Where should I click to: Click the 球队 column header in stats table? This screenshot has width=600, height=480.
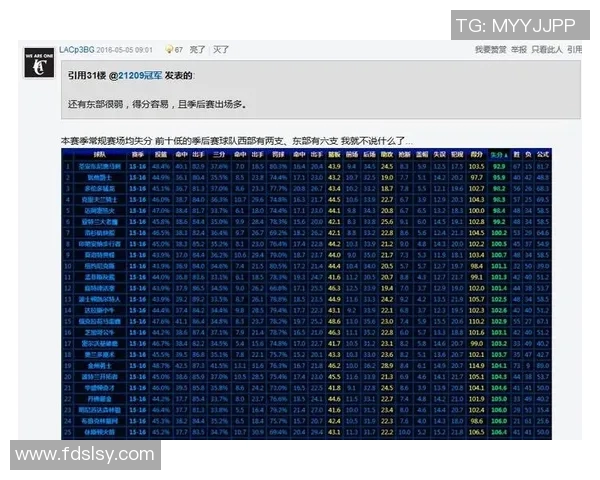click(99, 154)
